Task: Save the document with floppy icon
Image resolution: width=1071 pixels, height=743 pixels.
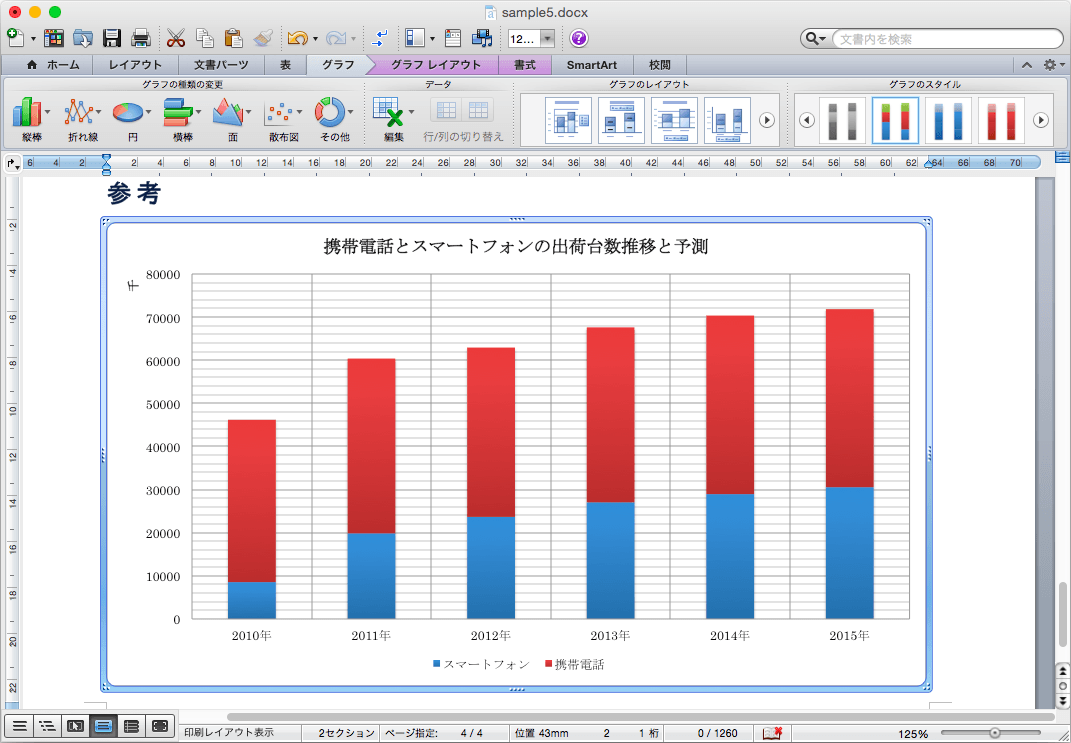Action: [x=111, y=38]
